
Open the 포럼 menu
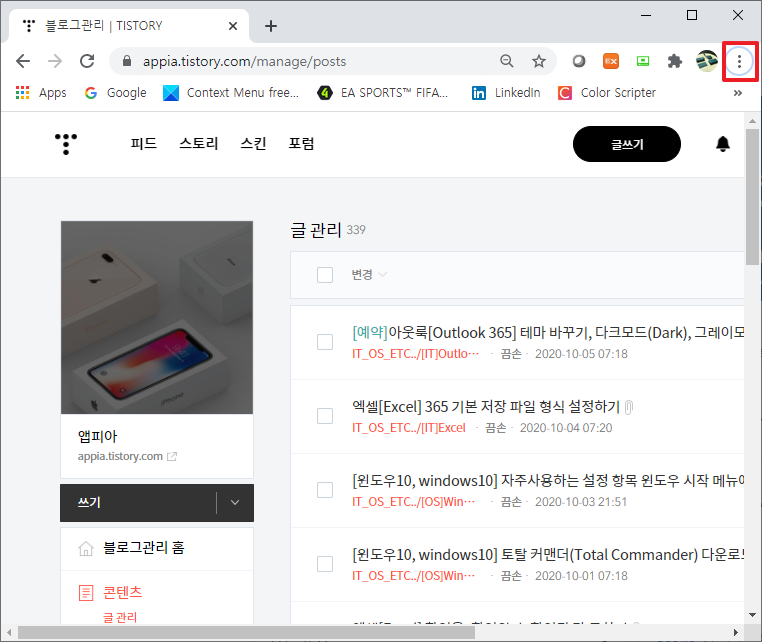[x=301, y=144]
